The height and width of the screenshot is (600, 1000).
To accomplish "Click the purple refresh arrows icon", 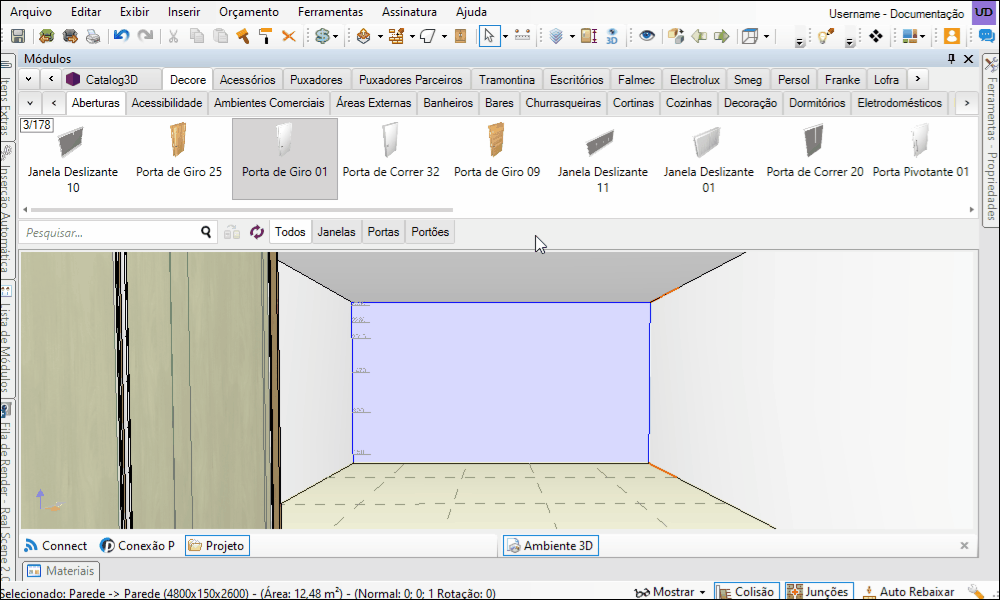I will pos(256,232).
